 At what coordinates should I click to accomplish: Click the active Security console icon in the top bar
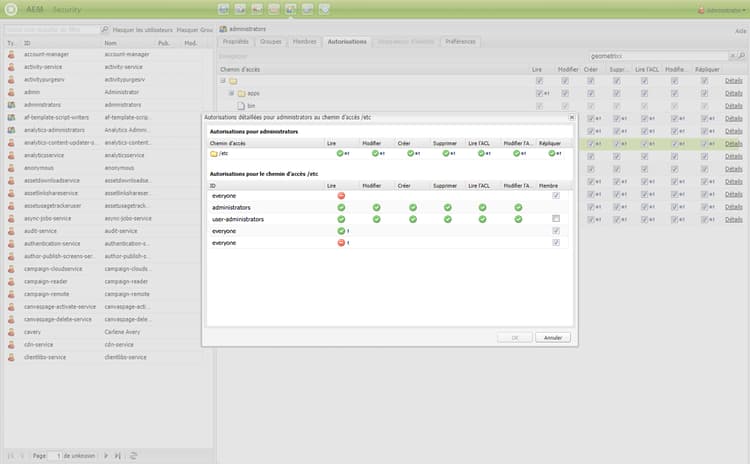pyautogui.click(x=290, y=9)
